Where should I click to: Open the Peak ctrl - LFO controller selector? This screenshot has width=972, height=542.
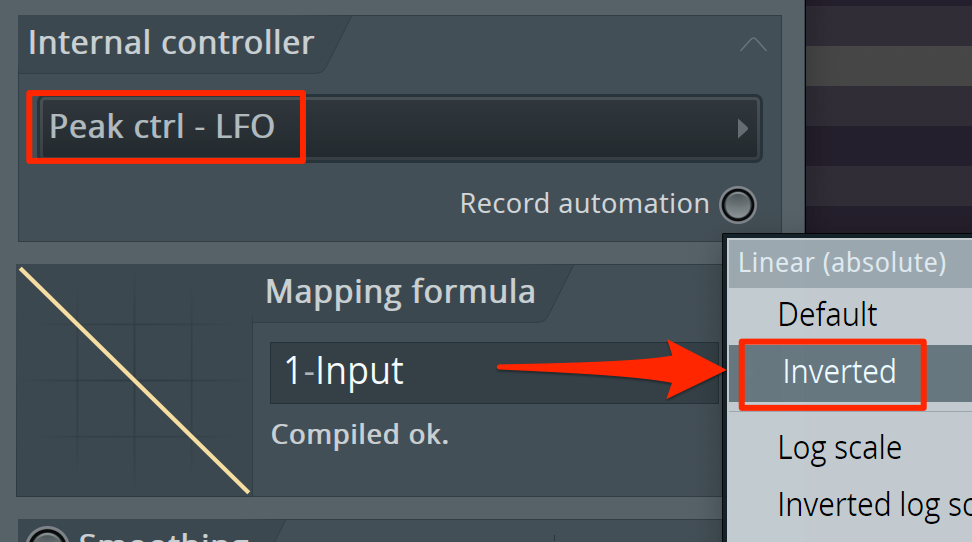399,128
